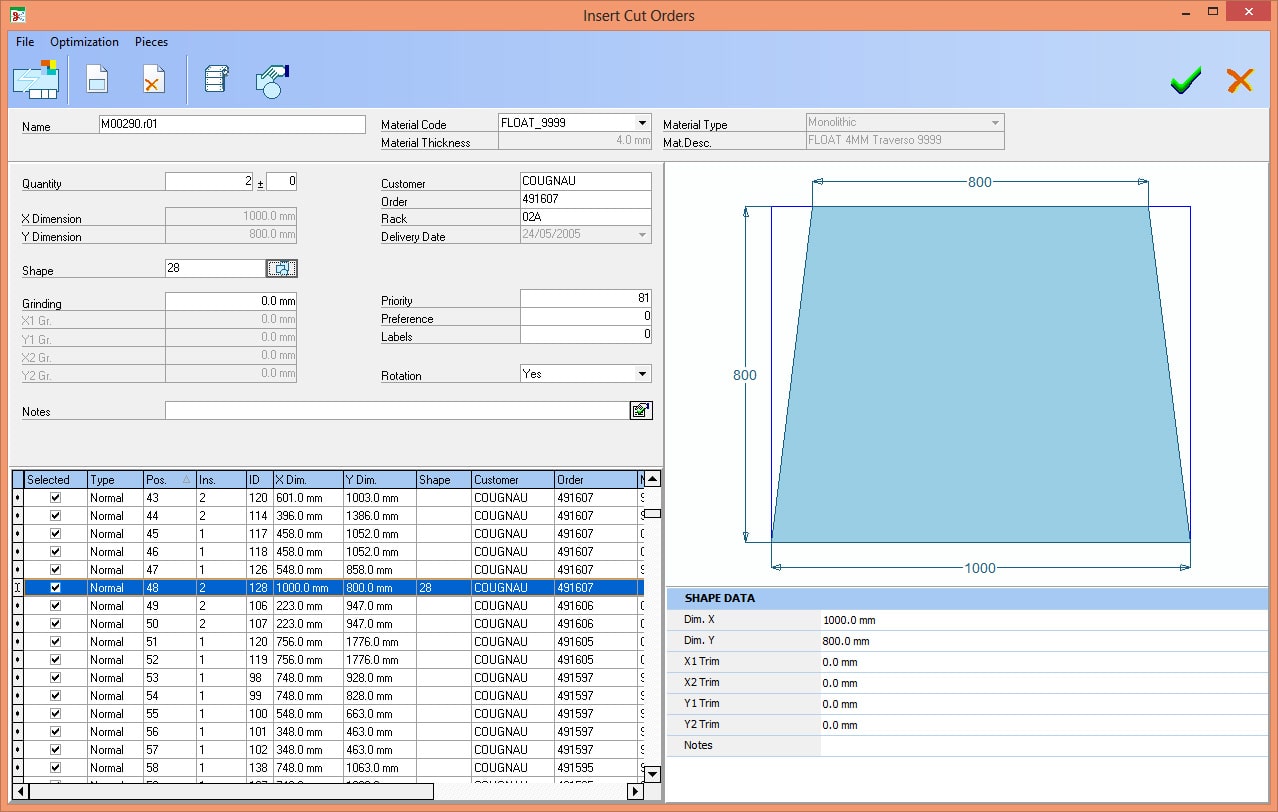Image resolution: width=1278 pixels, height=812 pixels.
Task: Open shape selector button next to Shape field
Action: click(x=281, y=269)
